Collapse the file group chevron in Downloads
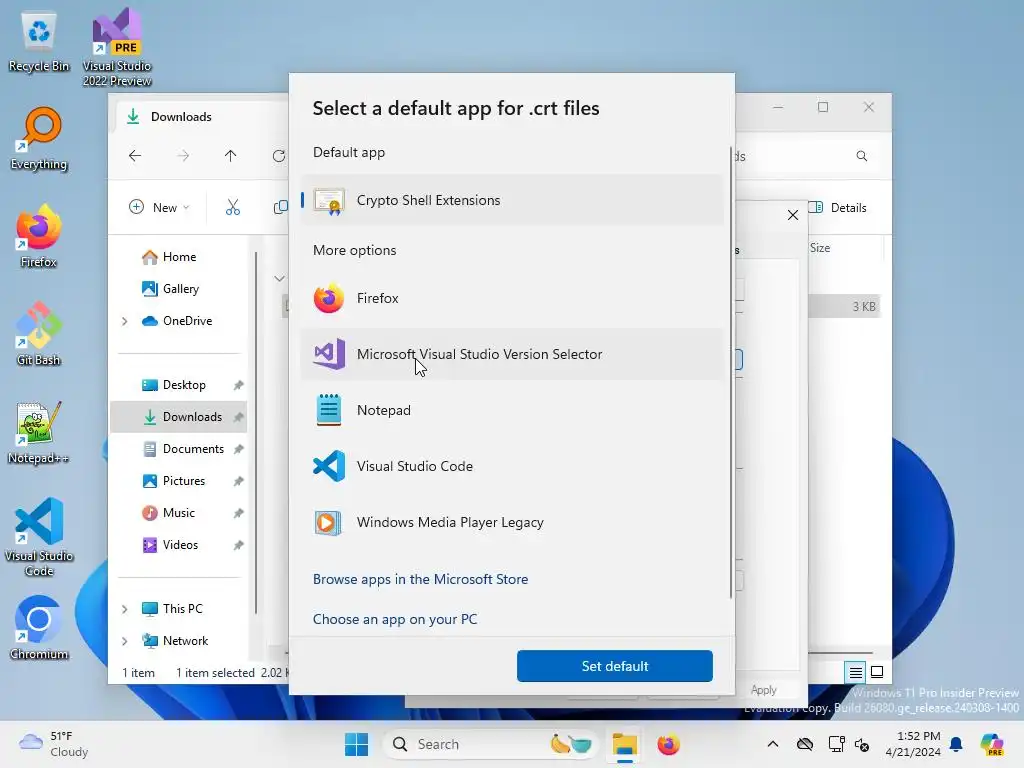The width and height of the screenshot is (1024, 768). click(280, 279)
